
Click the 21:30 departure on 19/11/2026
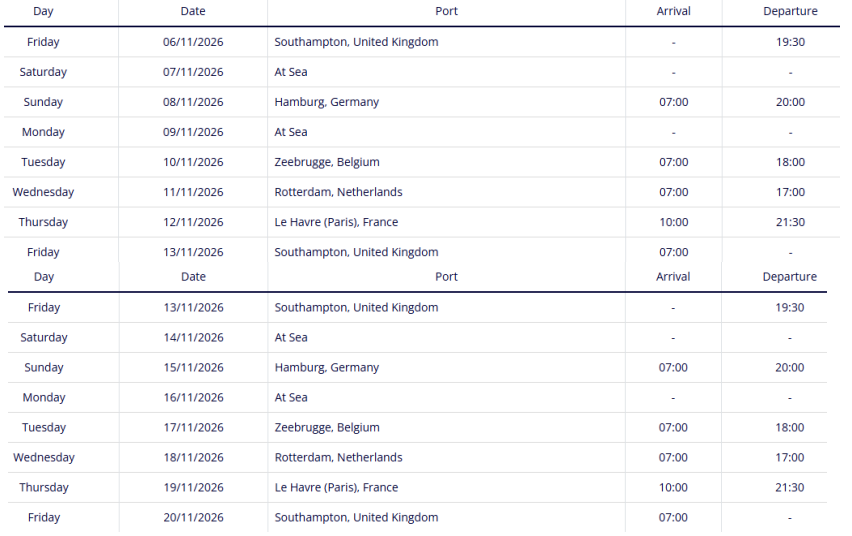(x=789, y=487)
